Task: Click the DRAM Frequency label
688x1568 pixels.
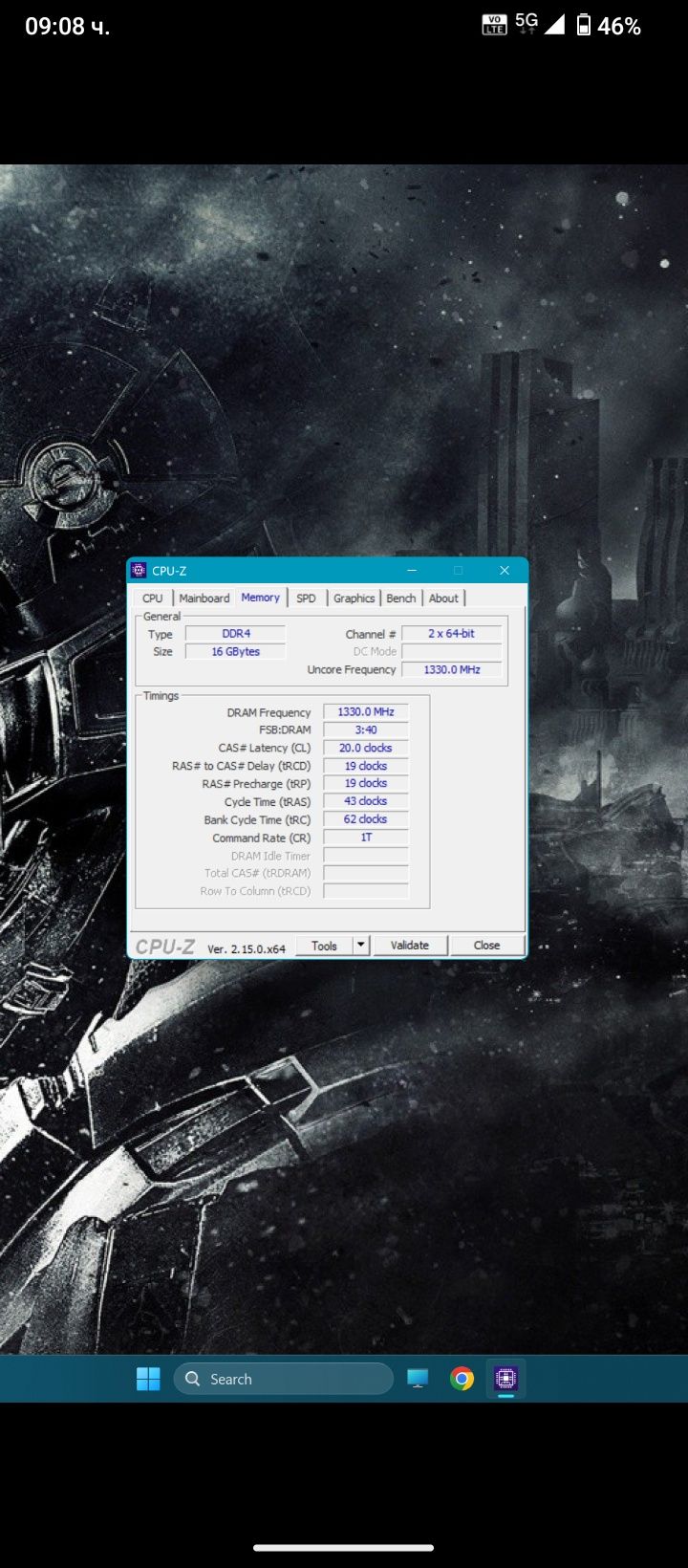Action: pyautogui.click(x=269, y=713)
